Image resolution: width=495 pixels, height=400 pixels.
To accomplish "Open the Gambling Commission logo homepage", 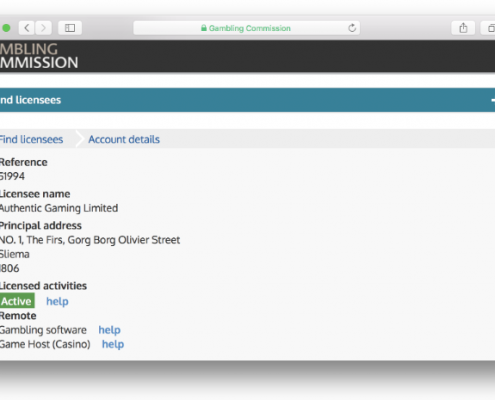I will coord(39,56).
